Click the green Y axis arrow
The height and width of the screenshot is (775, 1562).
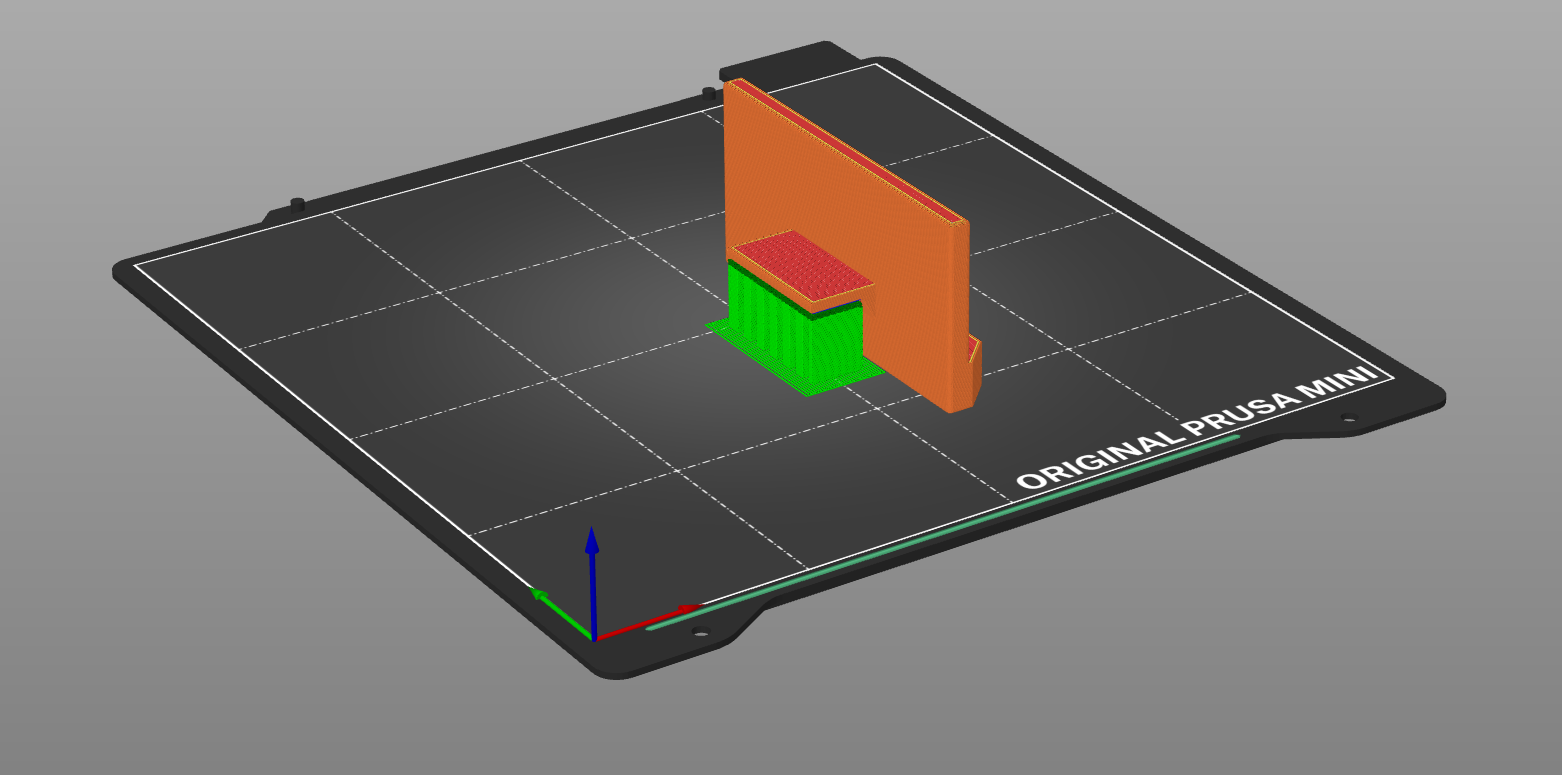coord(562,615)
